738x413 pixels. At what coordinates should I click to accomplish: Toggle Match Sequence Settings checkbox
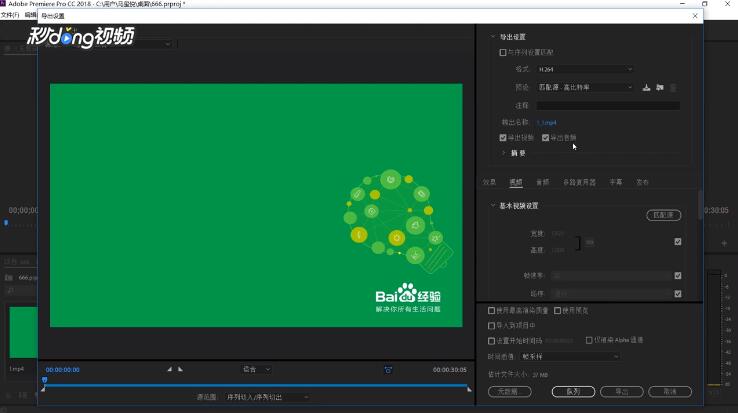pyautogui.click(x=503, y=52)
